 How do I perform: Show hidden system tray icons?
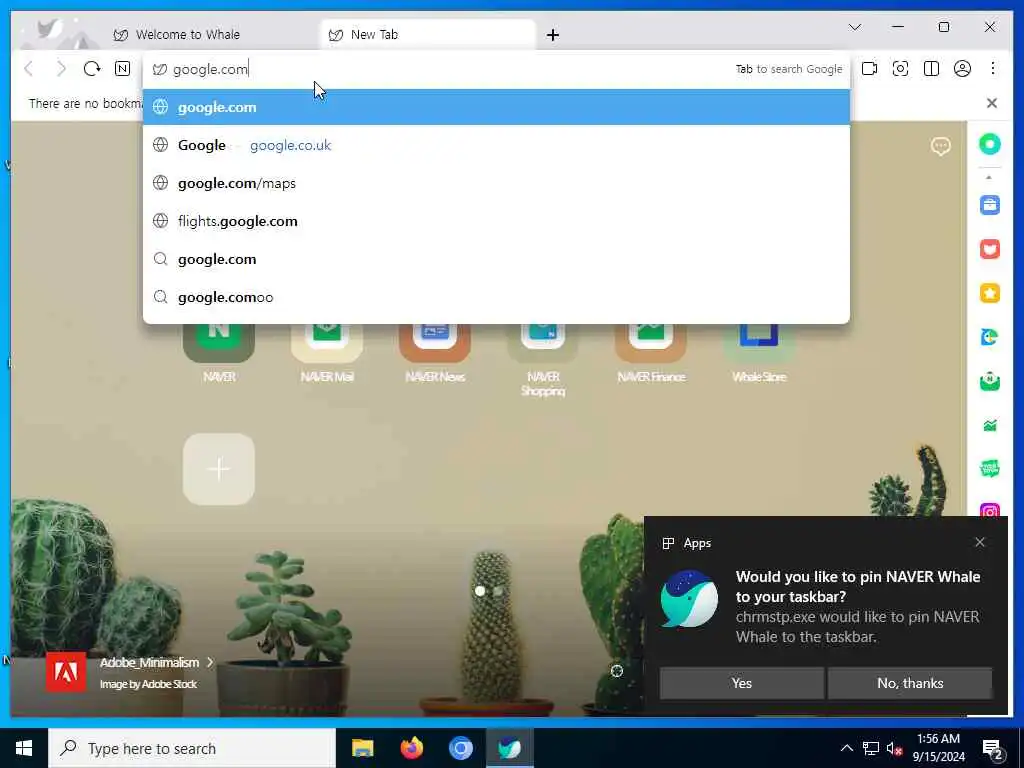click(846, 748)
